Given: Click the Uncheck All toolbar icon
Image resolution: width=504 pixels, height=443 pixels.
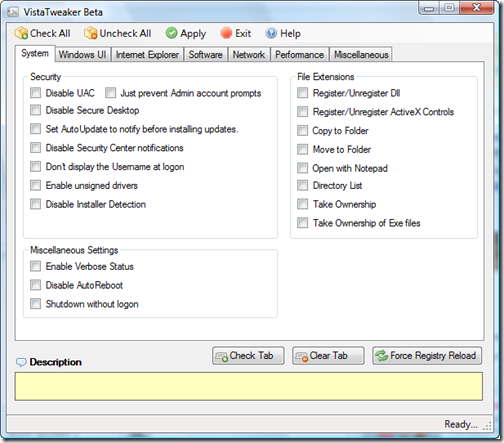Looking at the screenshot, I should 90,33.
